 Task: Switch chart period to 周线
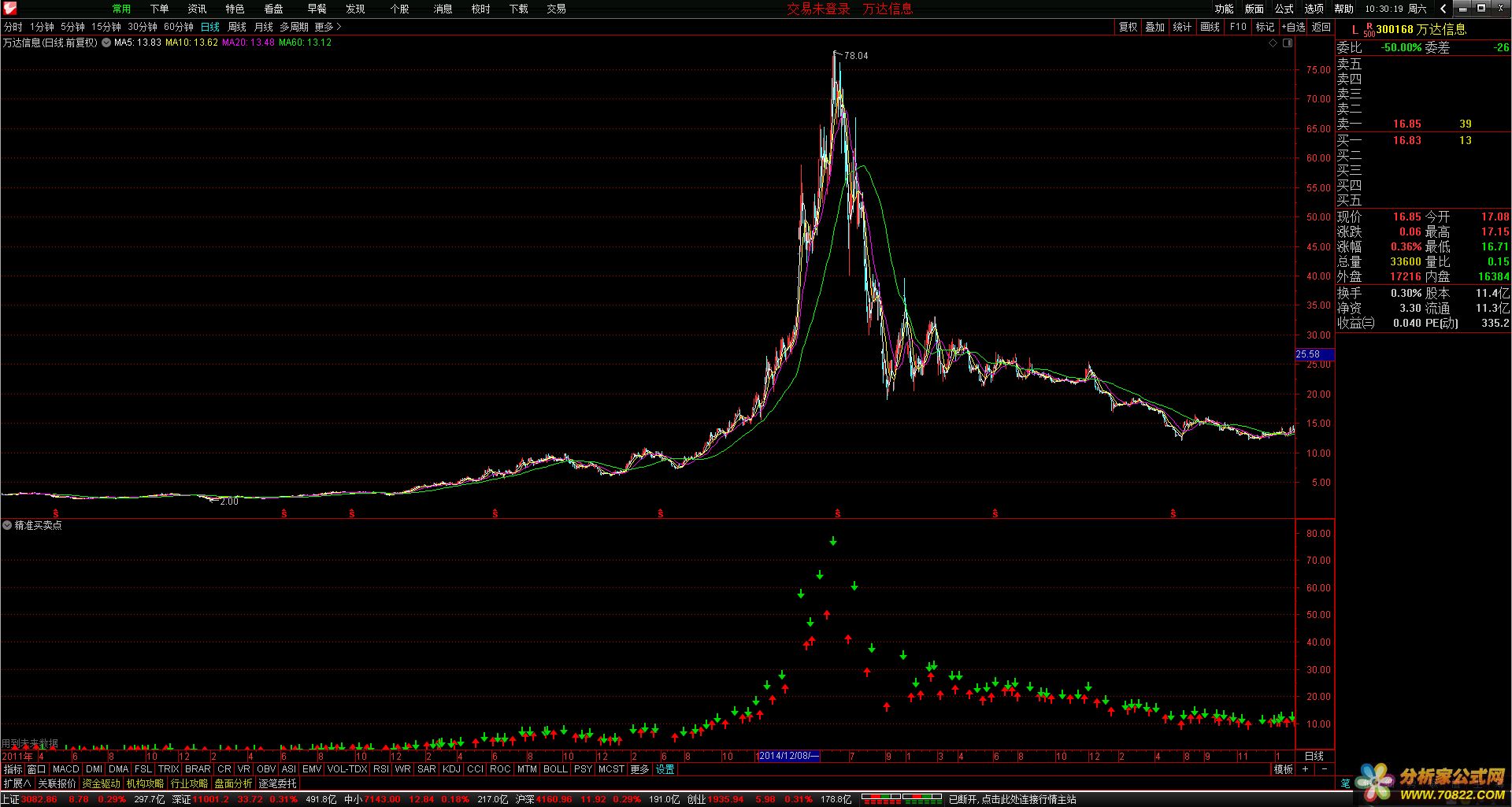click(x=237, y=27)
